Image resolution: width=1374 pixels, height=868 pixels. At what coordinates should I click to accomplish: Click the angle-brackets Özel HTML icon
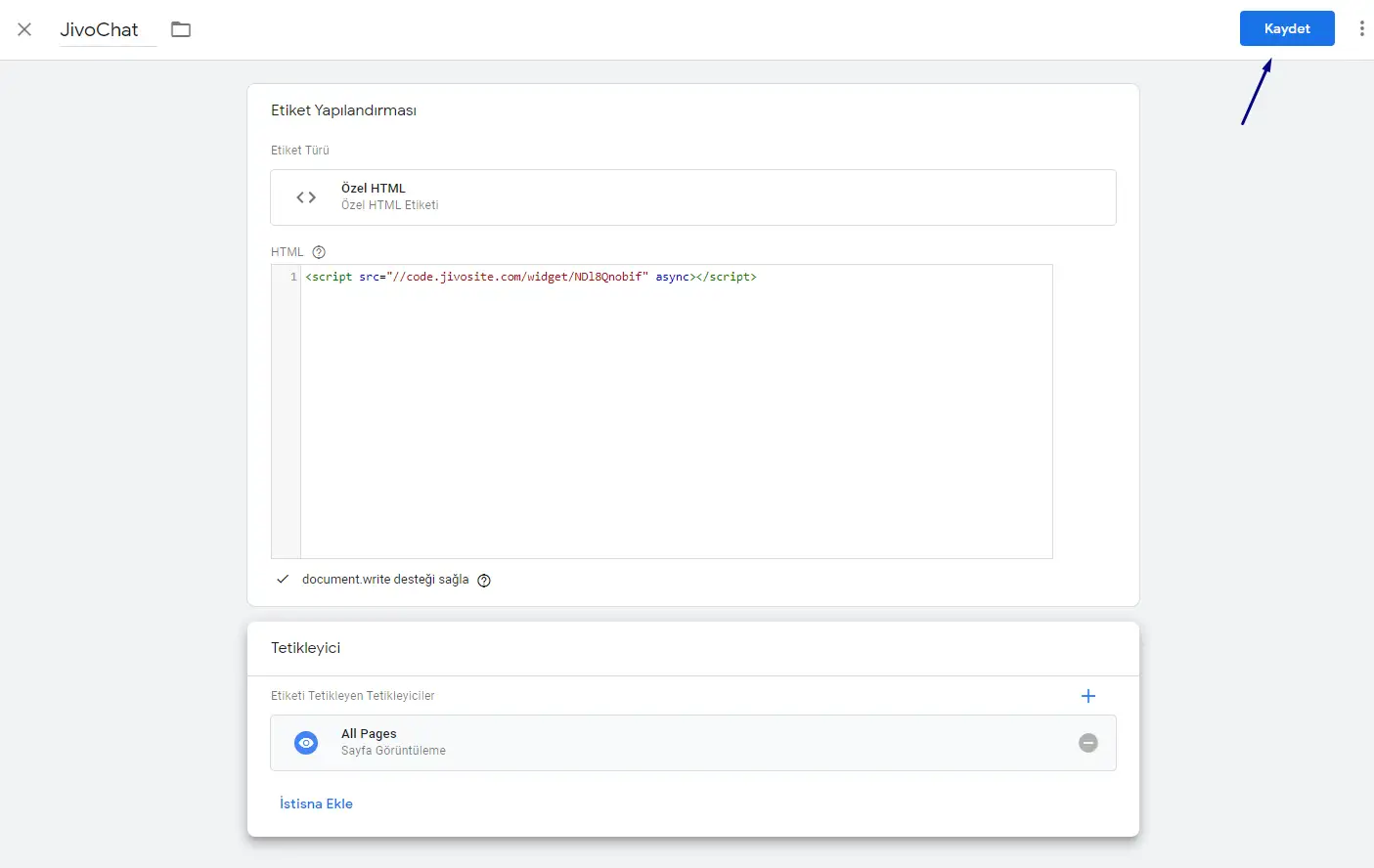[306, 197]
